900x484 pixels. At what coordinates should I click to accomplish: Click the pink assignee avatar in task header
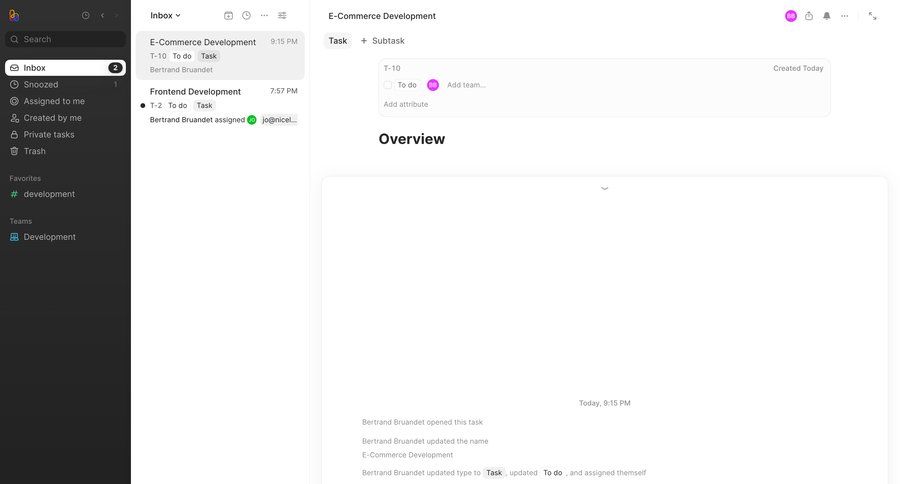[x=791, y=16]
